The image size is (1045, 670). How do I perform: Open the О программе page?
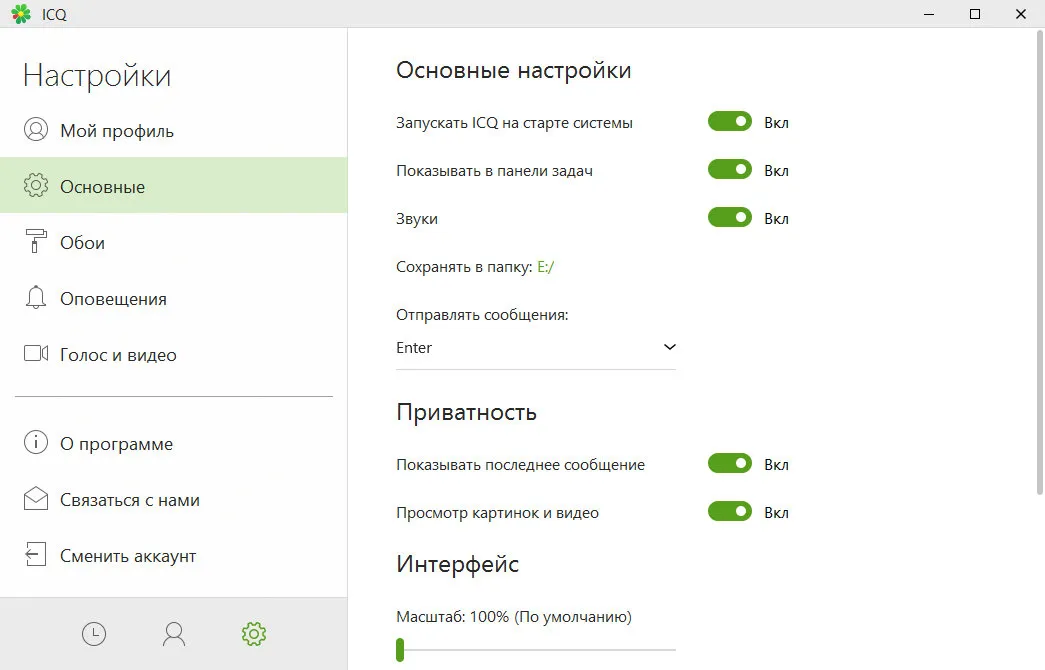tap(173, 443)
